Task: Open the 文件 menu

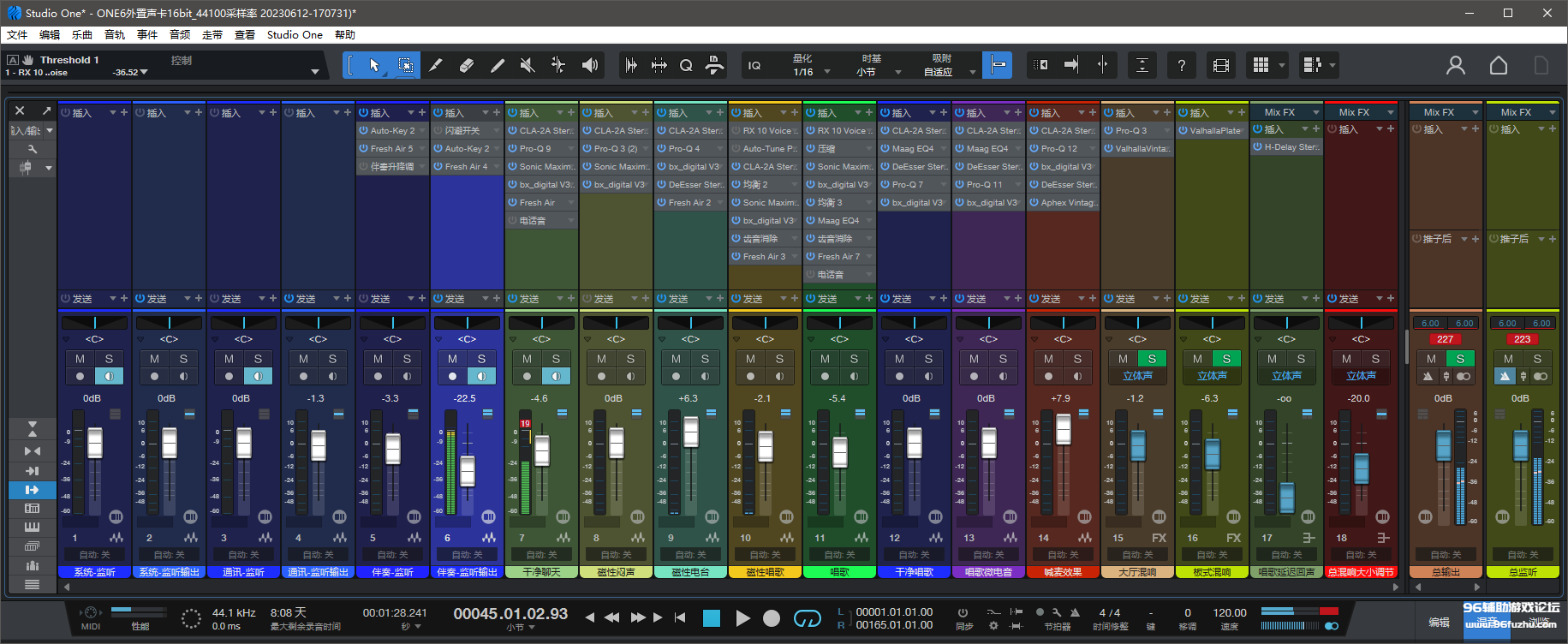Action: (17, 35)
